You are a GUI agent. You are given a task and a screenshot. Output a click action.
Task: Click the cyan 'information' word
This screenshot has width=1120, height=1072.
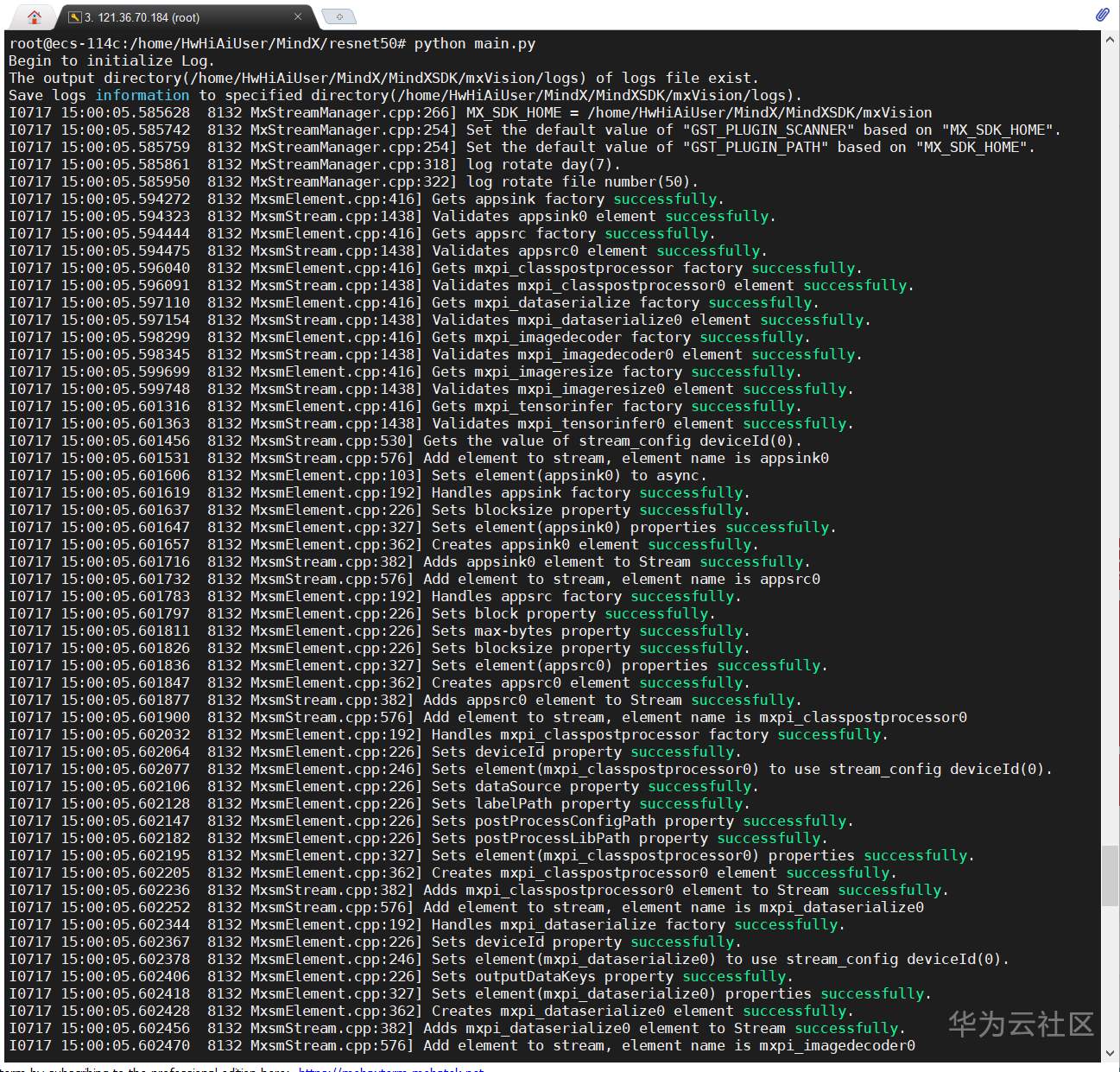[142, 95]
